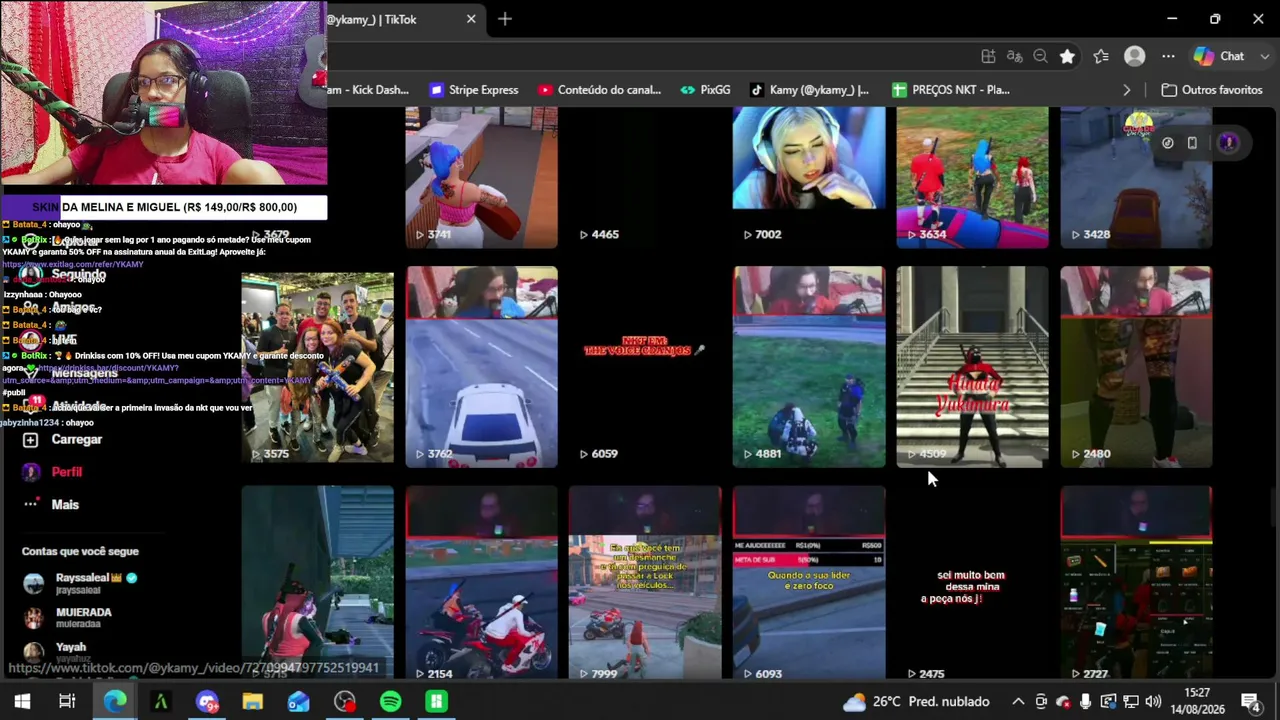The image size is (1280, 720).
Task: Open the MUIERADA followed account
Action: tap(84, 617)
